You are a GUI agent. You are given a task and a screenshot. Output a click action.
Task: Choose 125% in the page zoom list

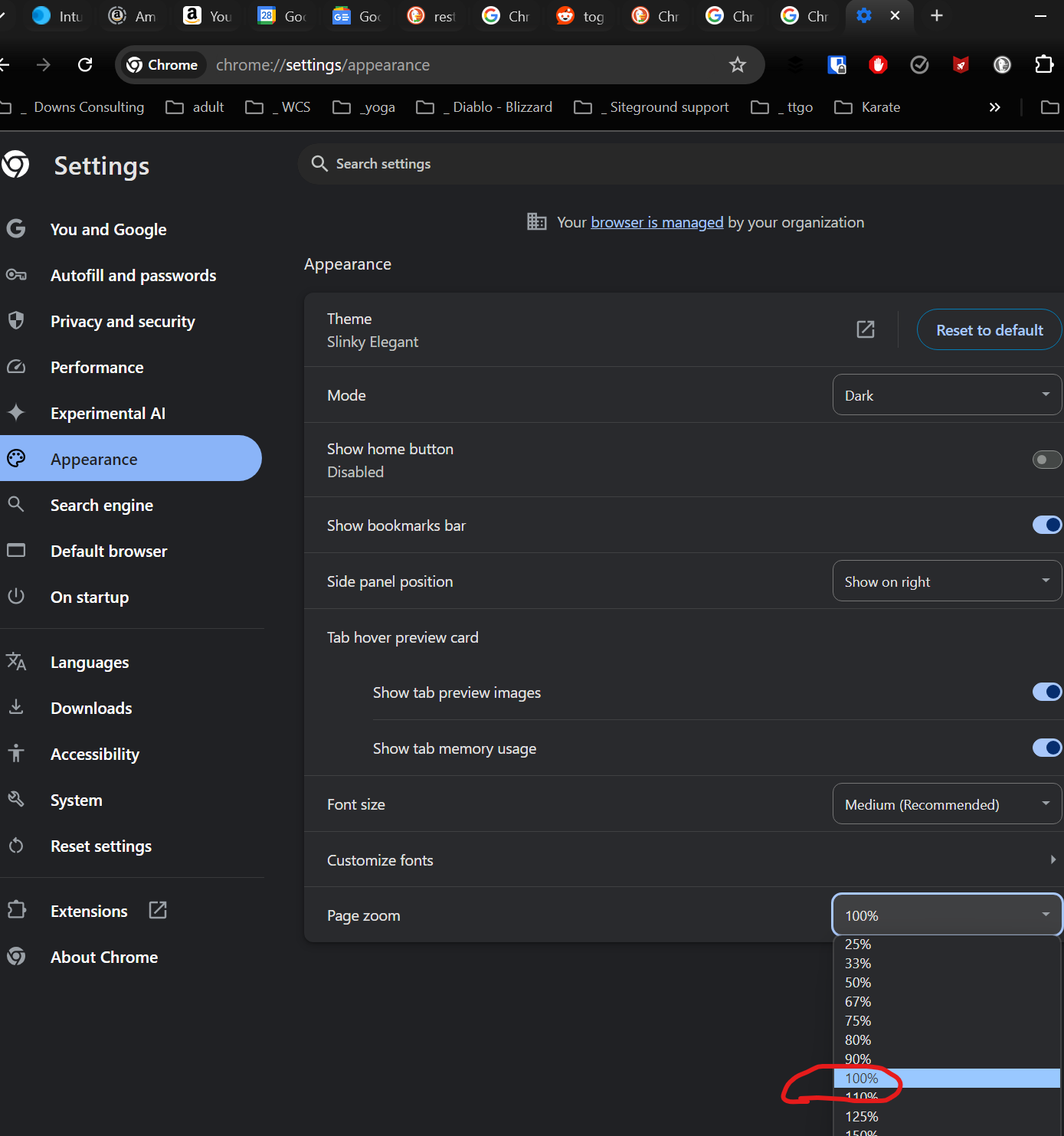pyautogui.click(x=862, y=1117)
